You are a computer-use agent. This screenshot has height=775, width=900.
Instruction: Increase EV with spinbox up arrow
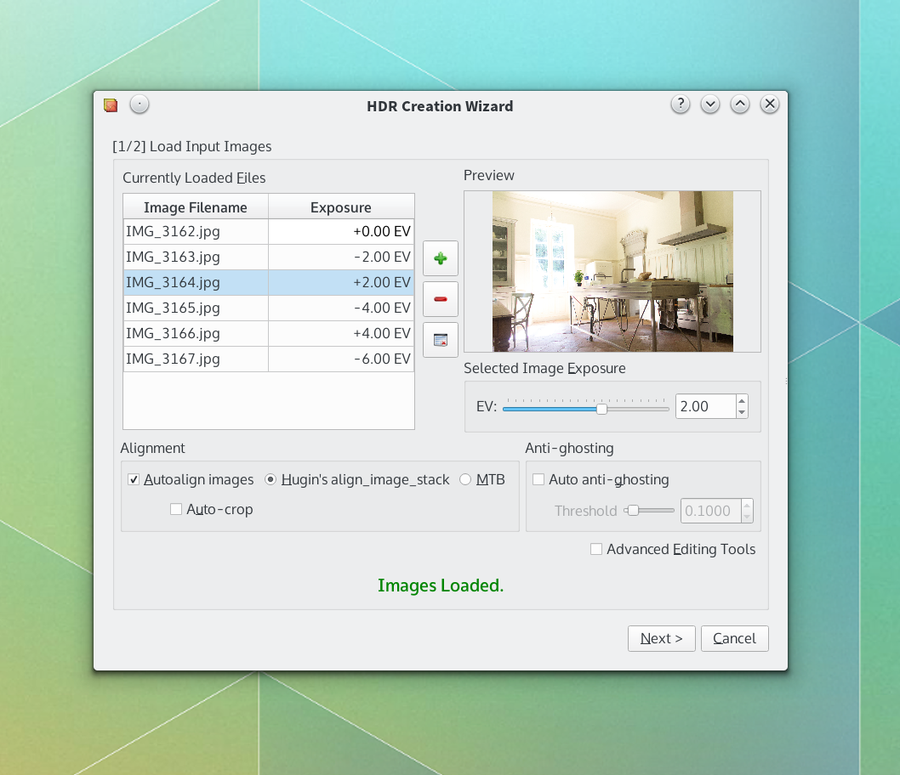coord(742,401)
